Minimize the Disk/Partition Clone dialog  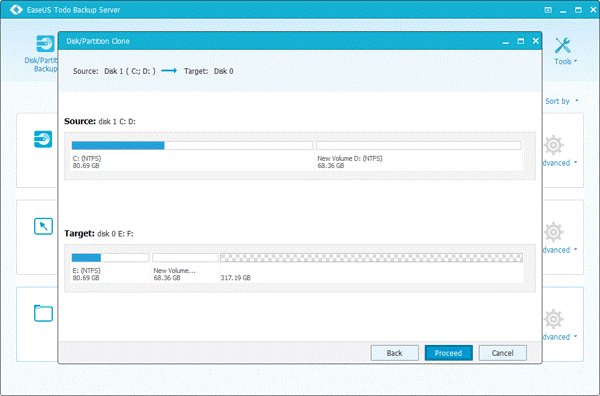coord(506,41)
